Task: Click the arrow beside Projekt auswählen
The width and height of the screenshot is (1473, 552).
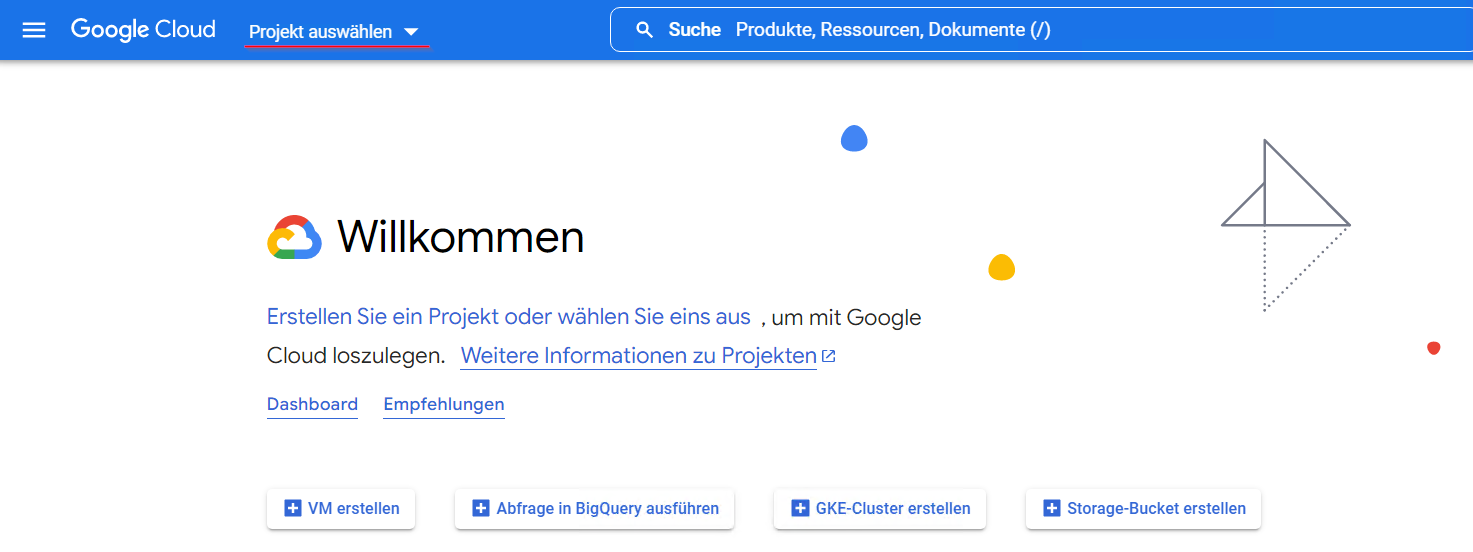Action: click(410, 33)
